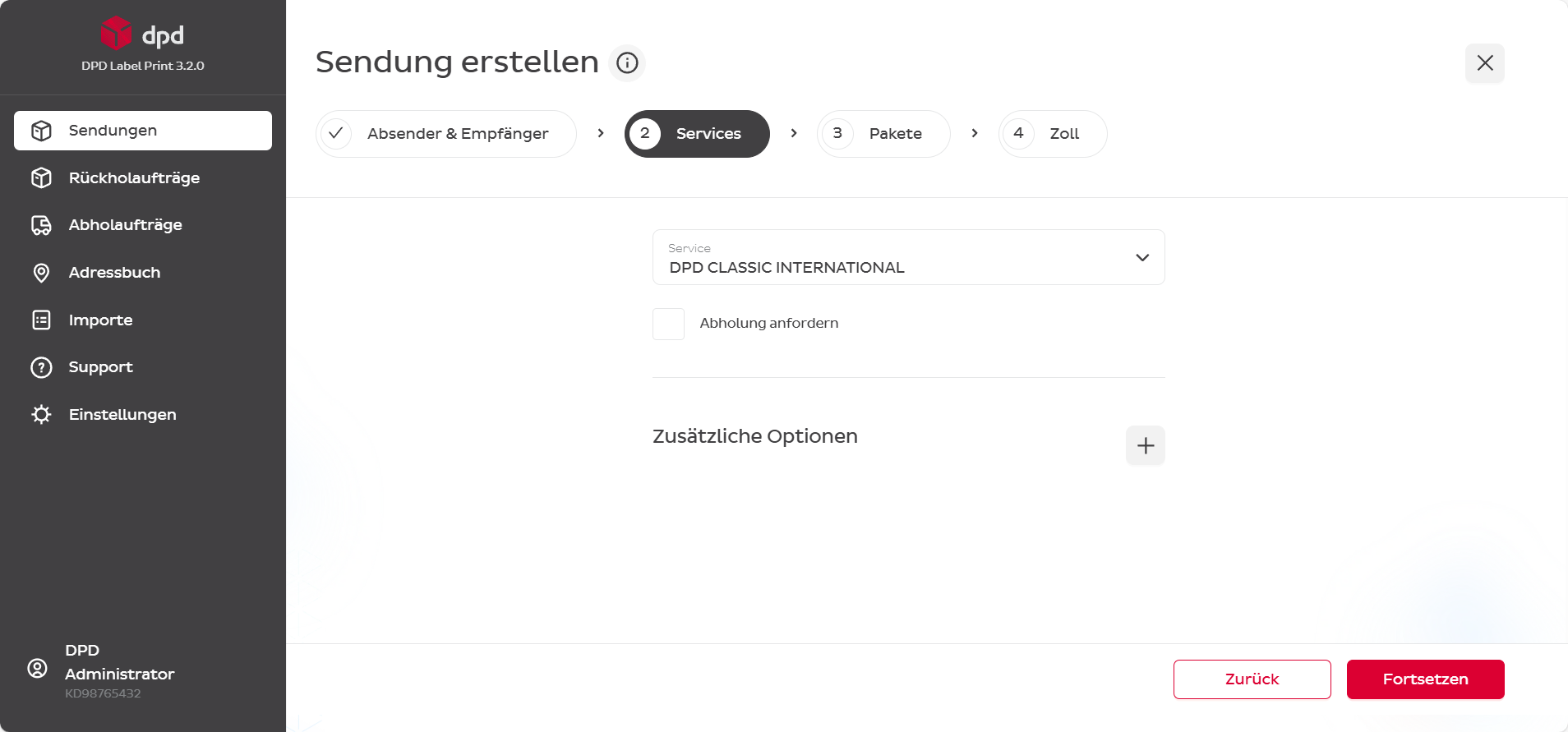1568x732 pixels.
Task: Click the Zusätzliche Optionen heading
Action: point(755,436)
